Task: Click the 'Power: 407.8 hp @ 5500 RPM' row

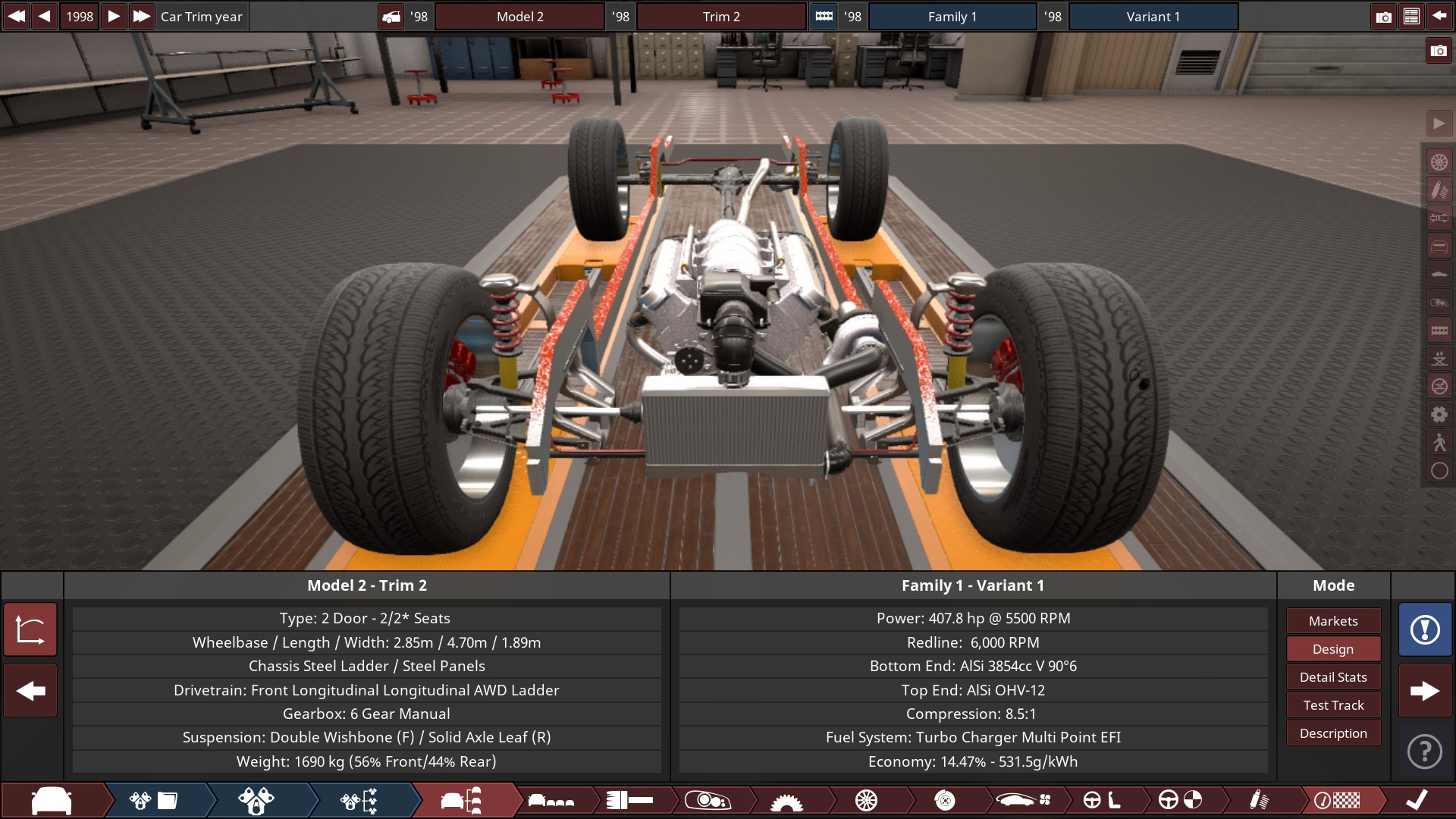Action: (973, 618)
